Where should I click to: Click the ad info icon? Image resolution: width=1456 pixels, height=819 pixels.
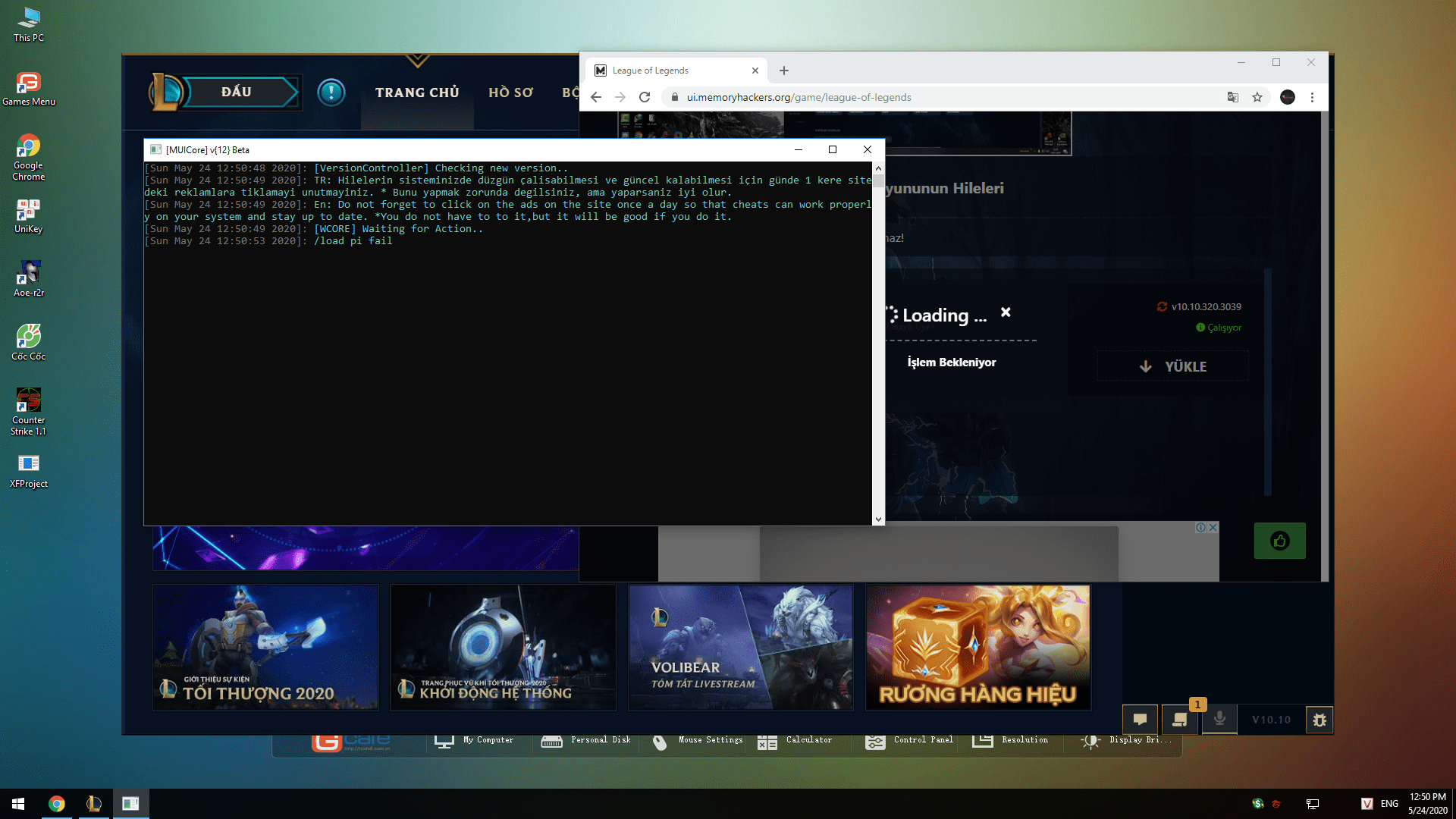(1201, 528)
